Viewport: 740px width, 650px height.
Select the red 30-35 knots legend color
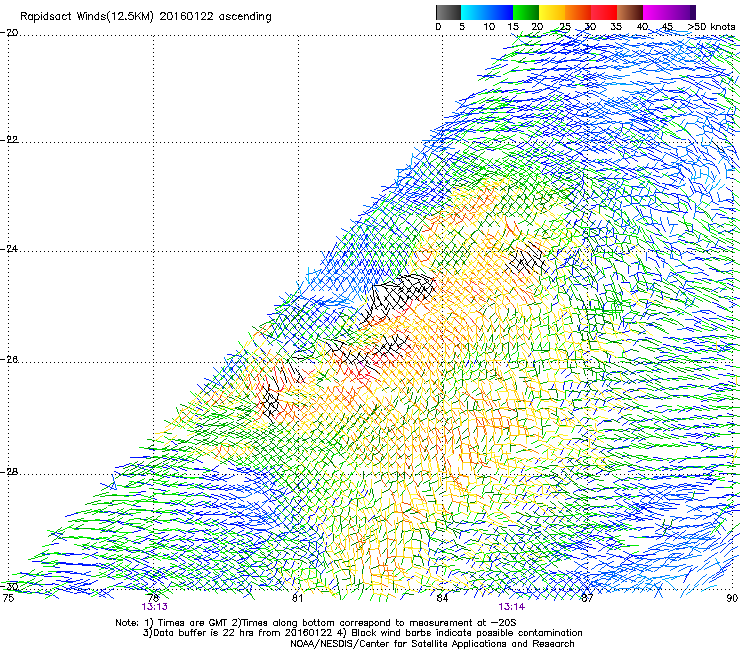[604, 12]
